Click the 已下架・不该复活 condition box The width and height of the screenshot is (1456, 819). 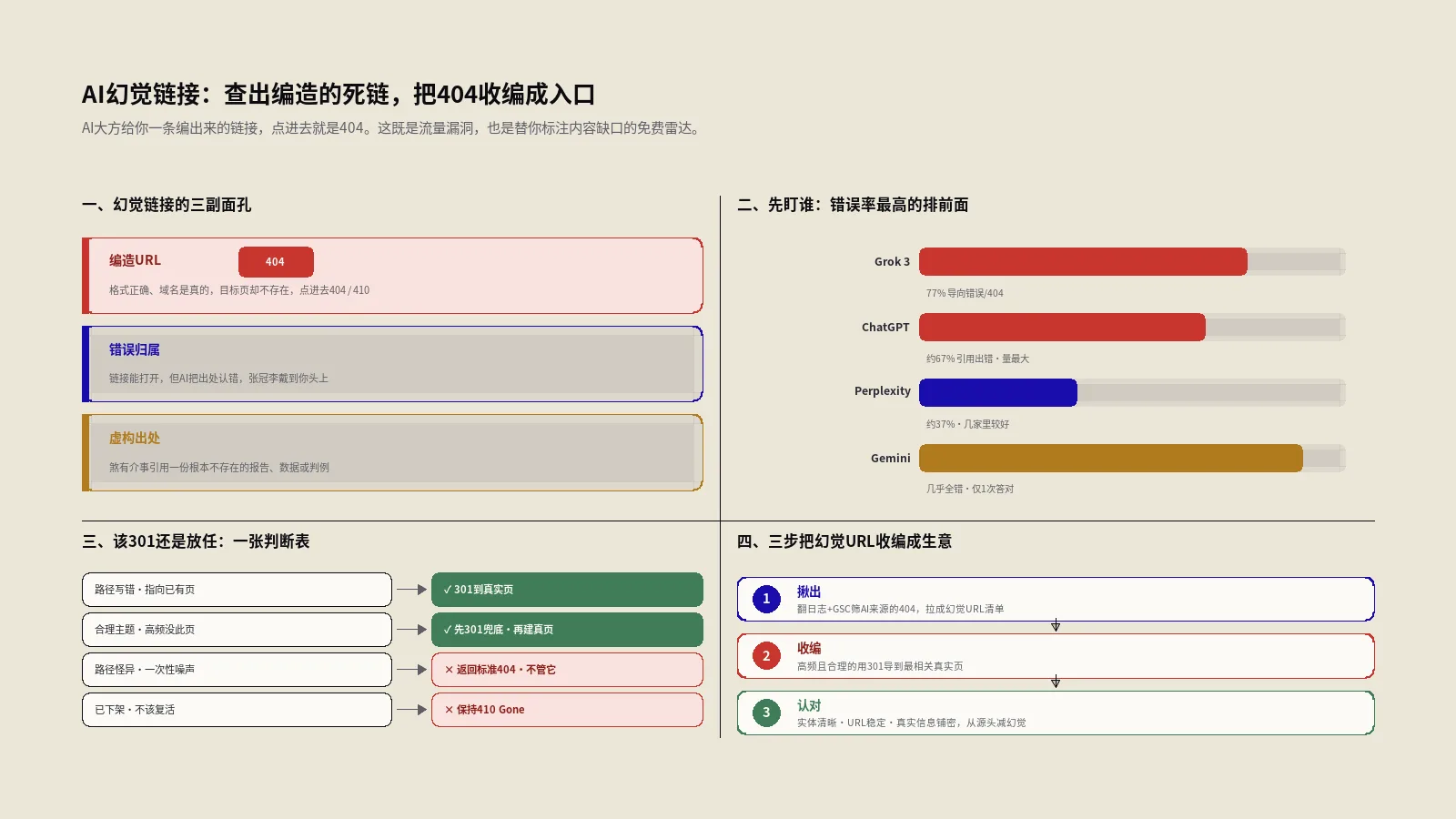(x=237, y=710)
